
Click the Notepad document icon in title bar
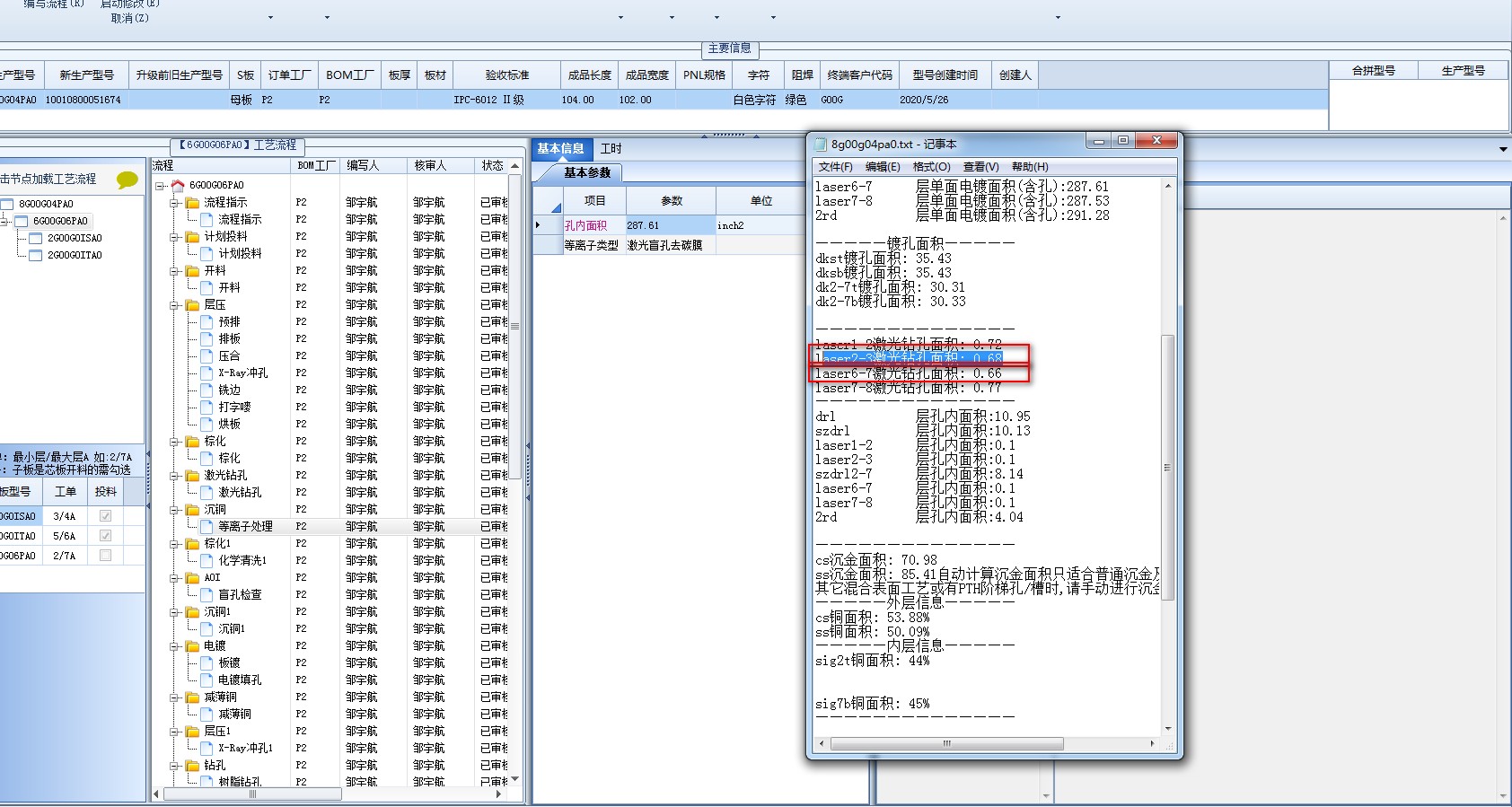click(821, 144)
